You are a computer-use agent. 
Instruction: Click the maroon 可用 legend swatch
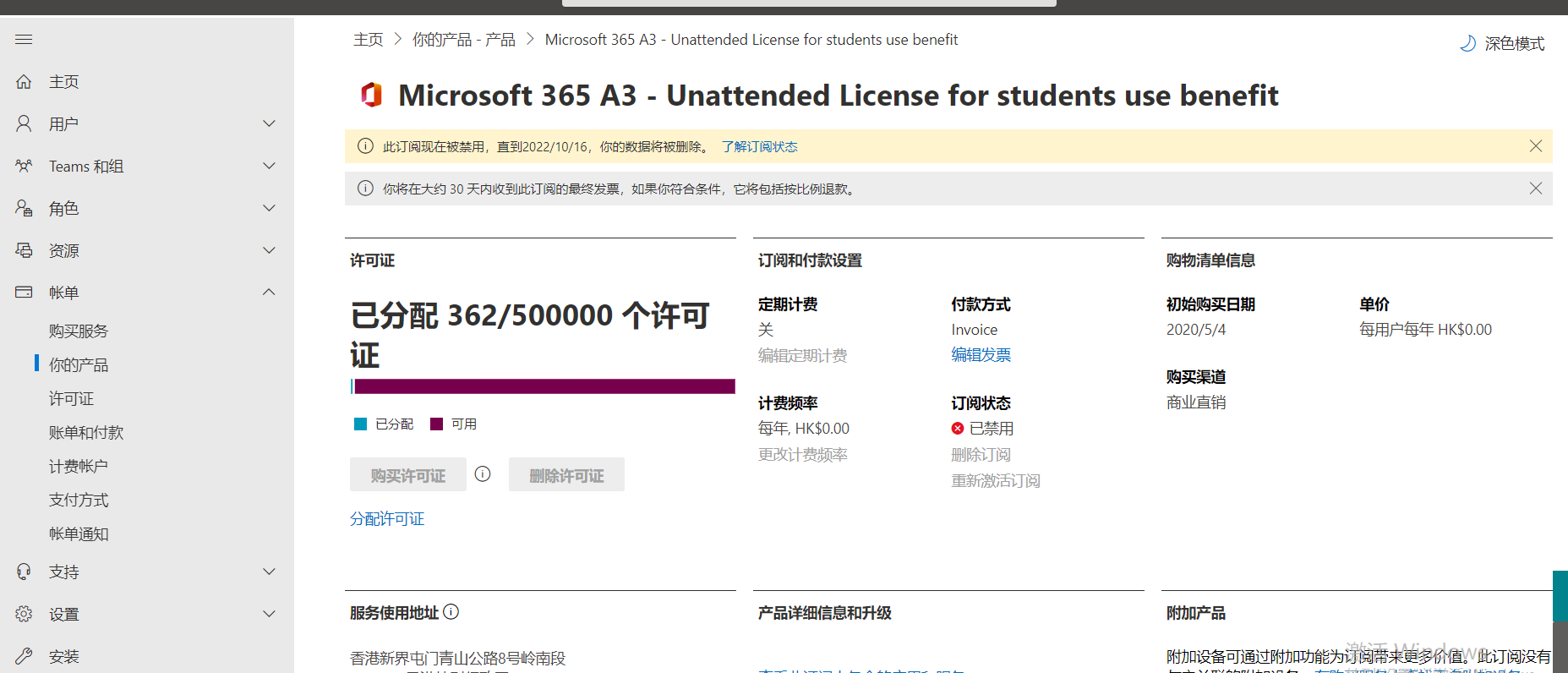[436, 424]
